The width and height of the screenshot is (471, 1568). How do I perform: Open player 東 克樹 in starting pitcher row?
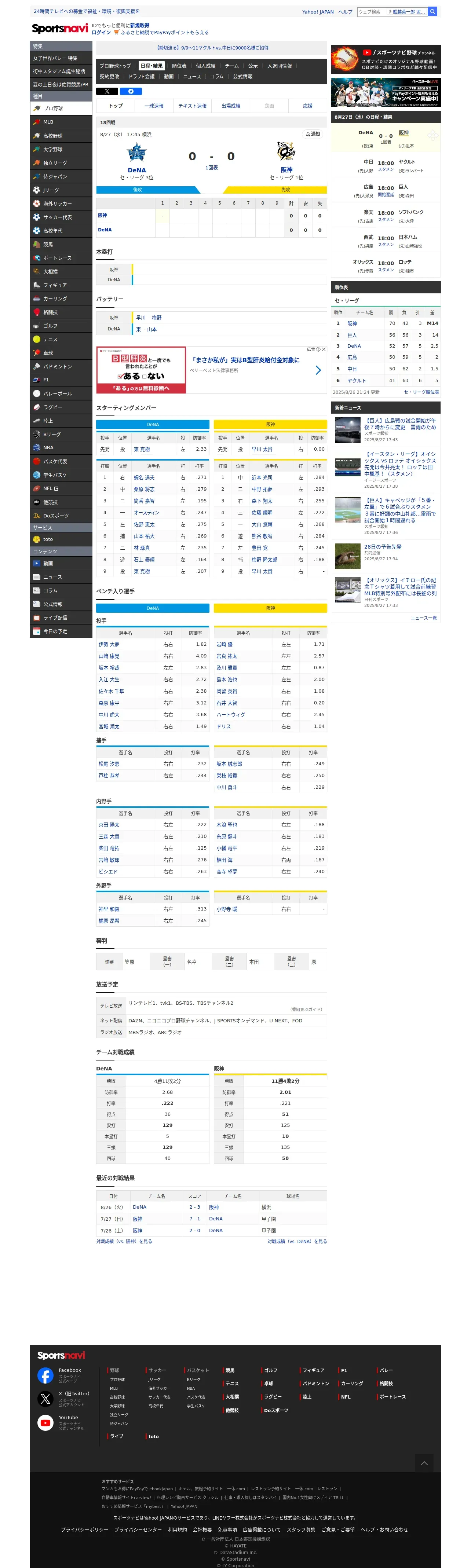coord(142,449)
